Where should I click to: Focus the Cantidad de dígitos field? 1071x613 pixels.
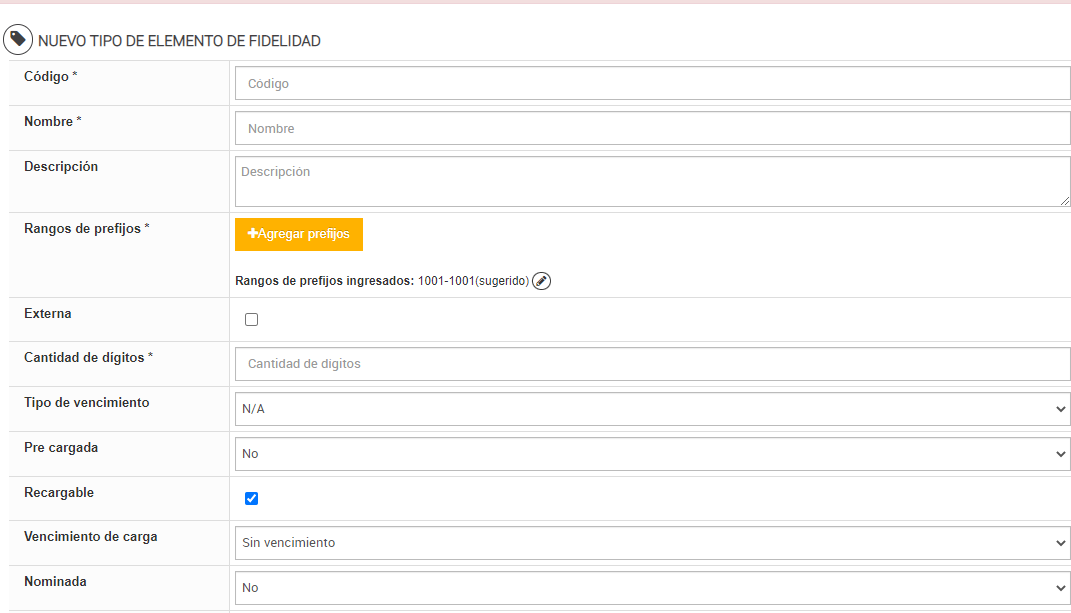[652, 364]
